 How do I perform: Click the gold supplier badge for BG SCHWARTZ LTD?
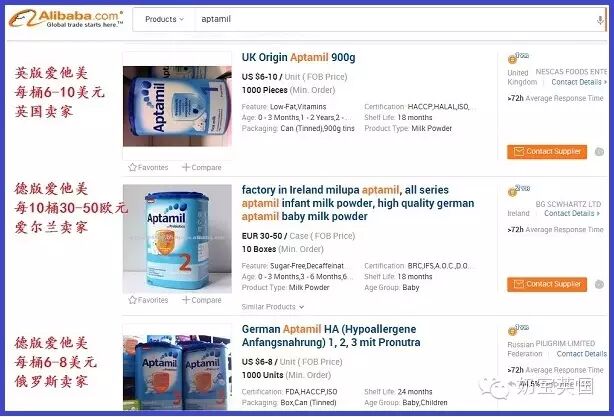coord(512,192)
